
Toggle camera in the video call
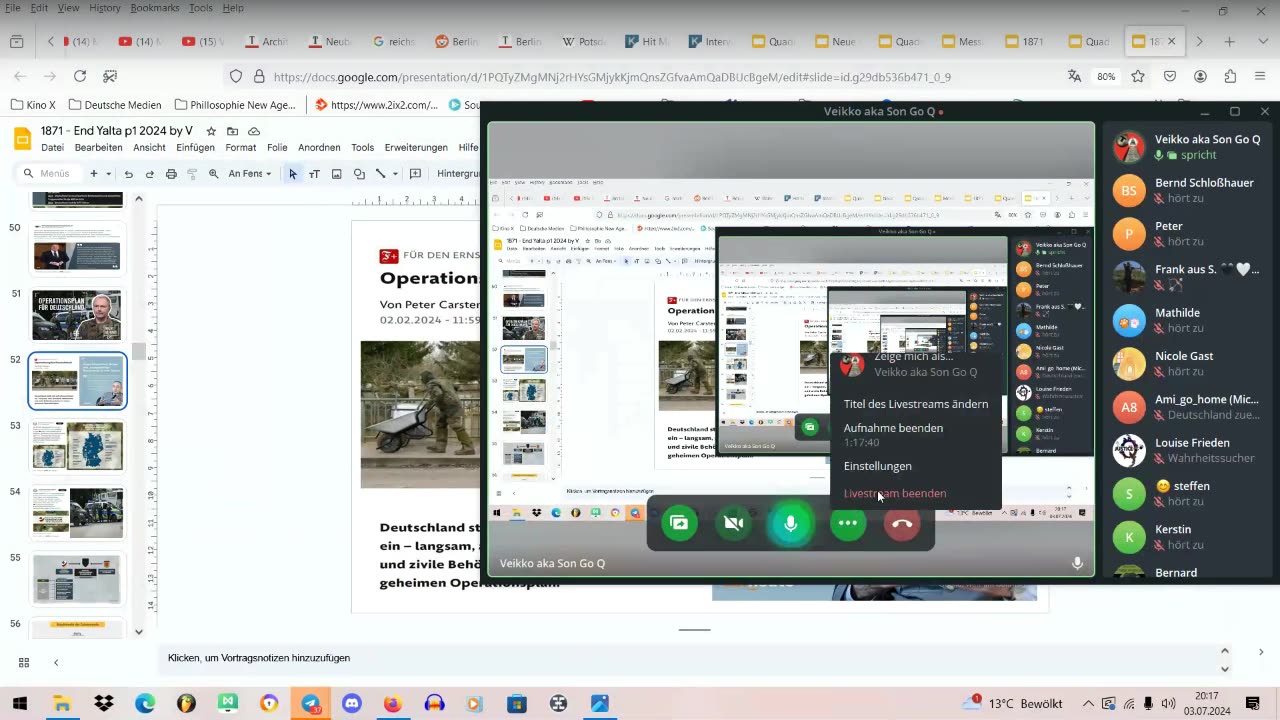pyautogui.click(x=733, y=522)
